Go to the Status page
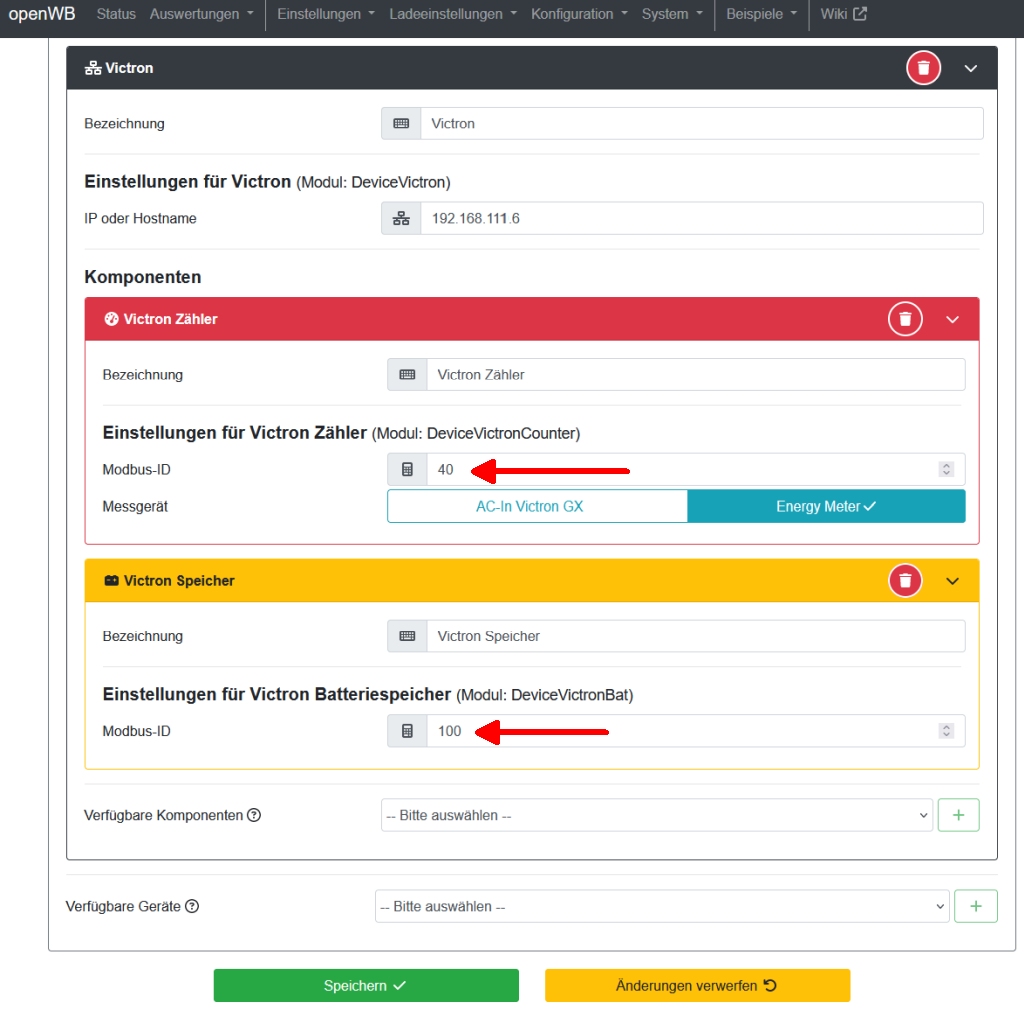This screenshot has height=1009, width=1024. click(x=116, y=14)
